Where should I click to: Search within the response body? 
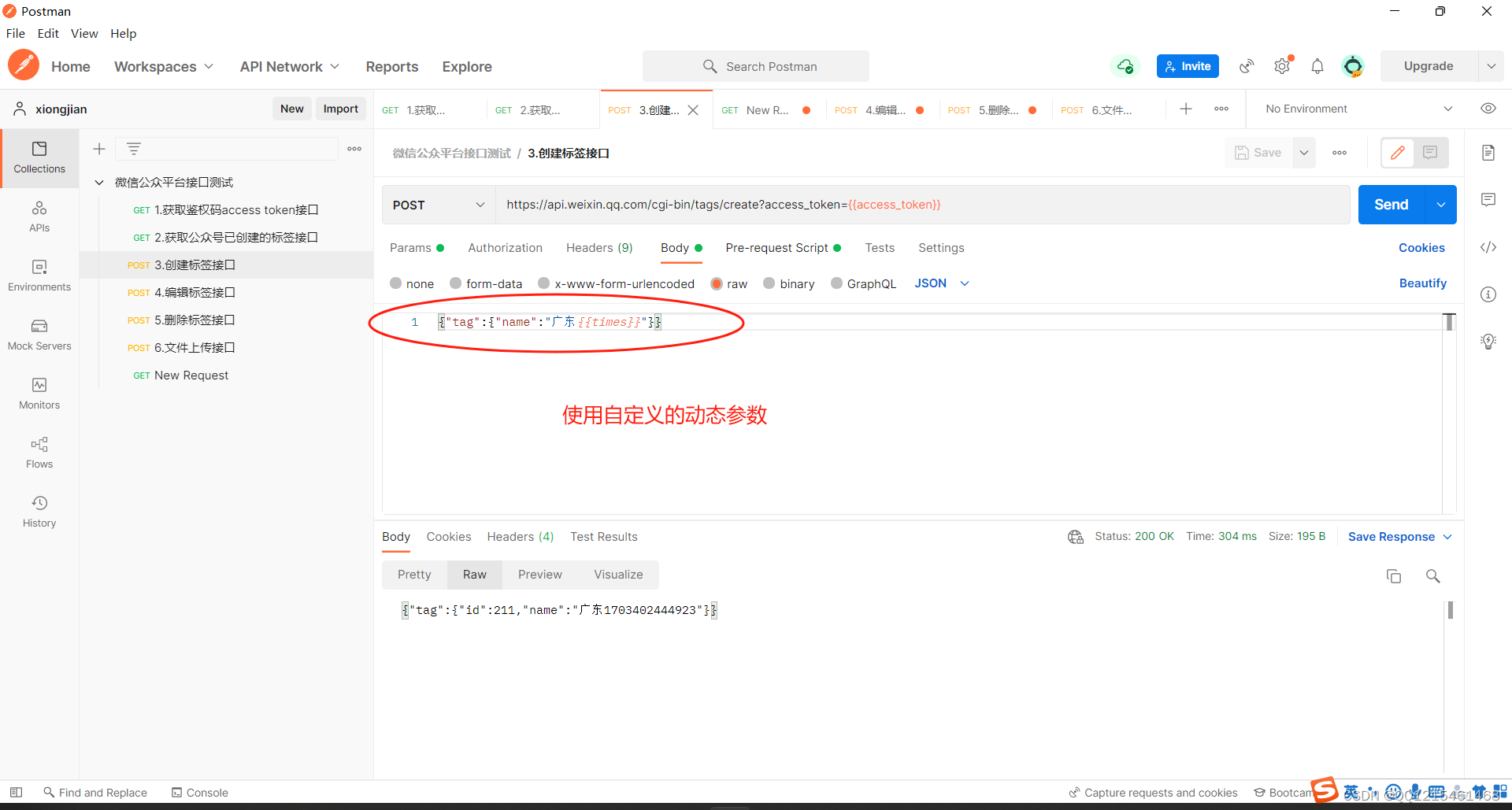tap(1433, 576)
